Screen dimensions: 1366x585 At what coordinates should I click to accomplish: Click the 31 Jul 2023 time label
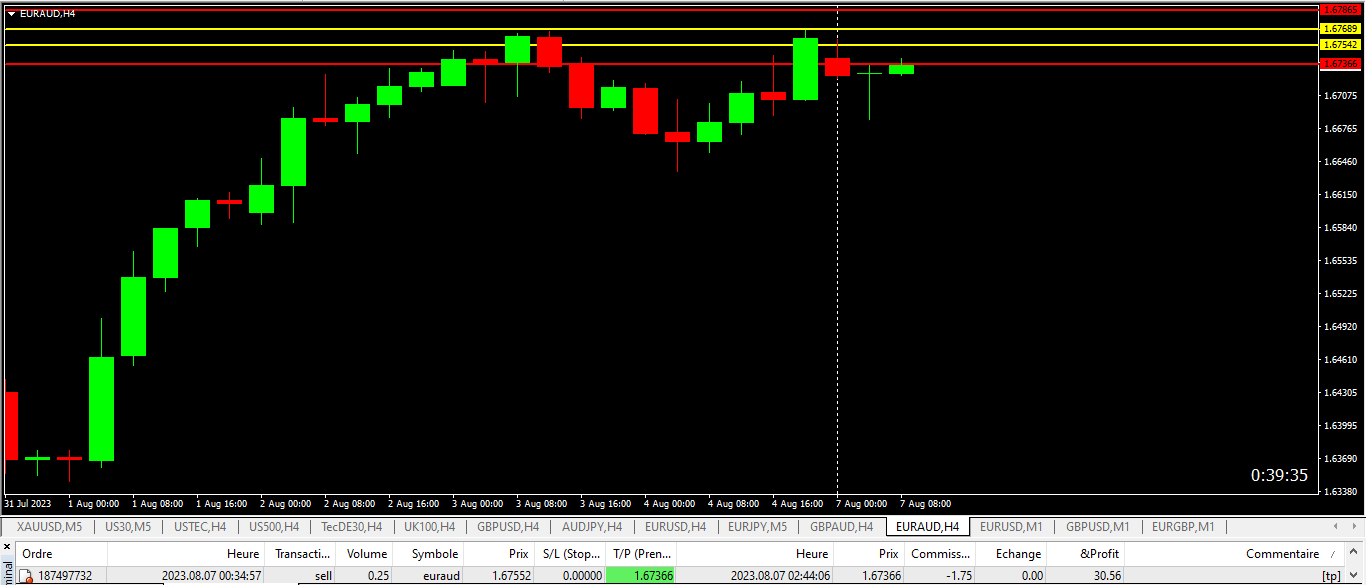coord(28,504)
